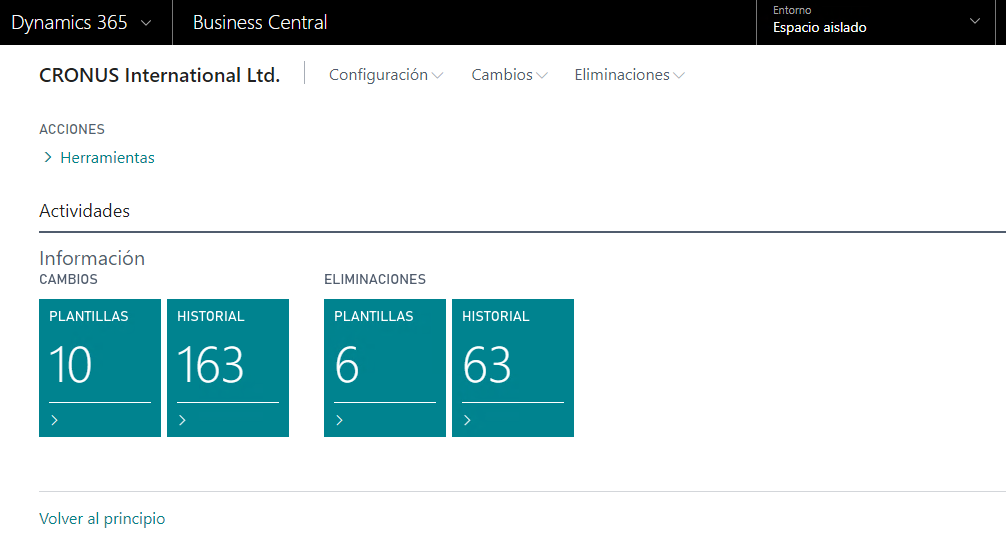Click the Business Central title
Screen dimensions: 1006x538
click(x=260, y=22)
